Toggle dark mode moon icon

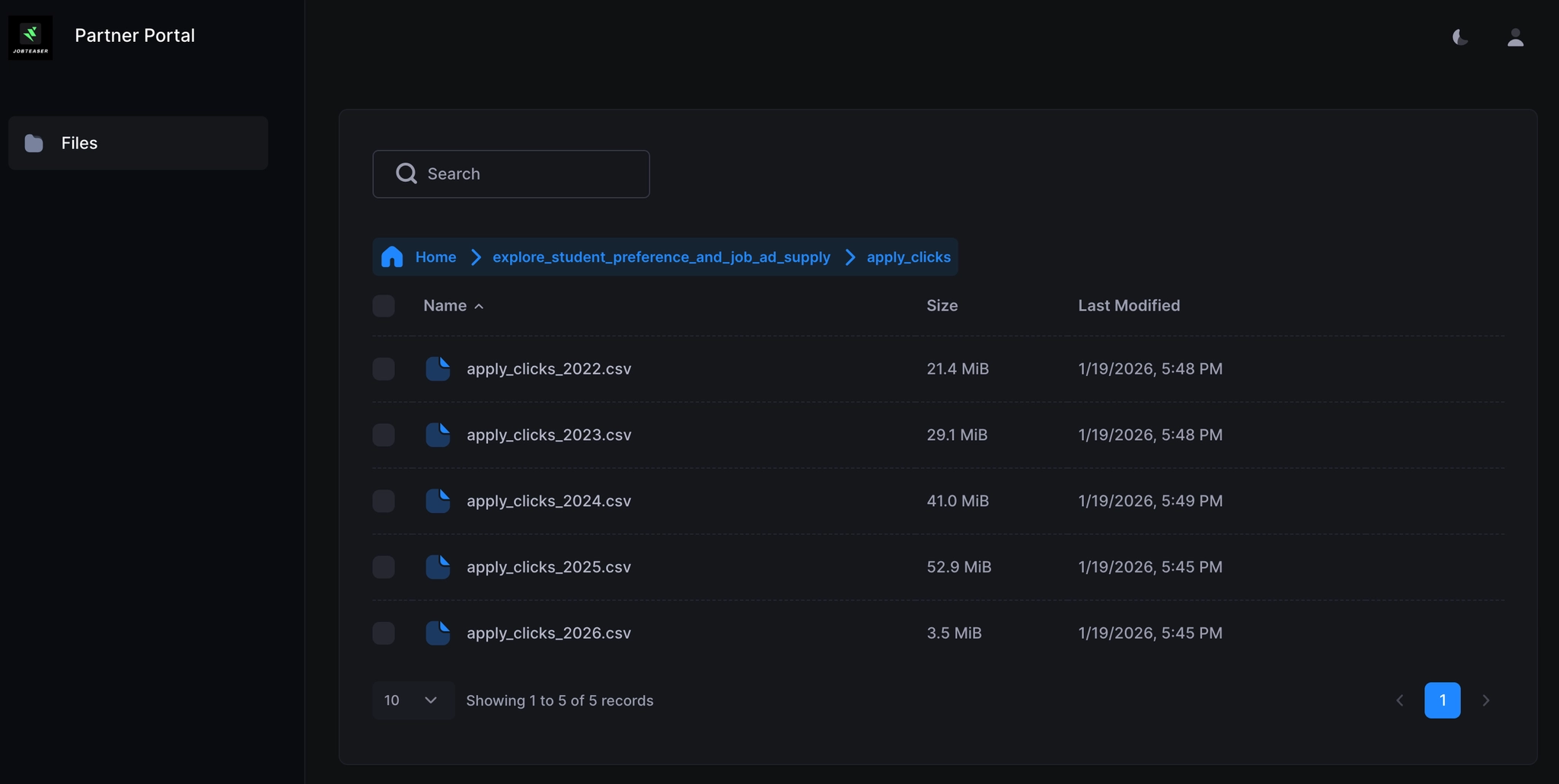tap(1459, 37)
